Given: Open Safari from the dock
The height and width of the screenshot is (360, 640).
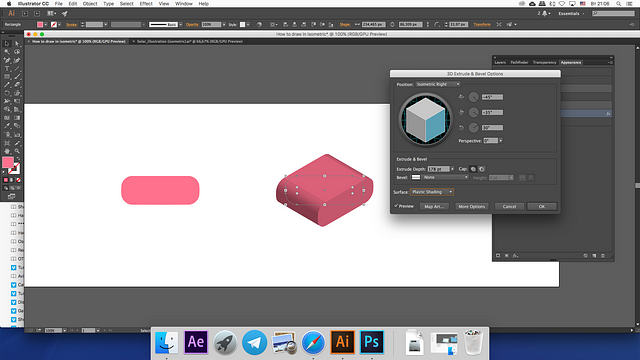Looking at the screenshot, I should [313, 342].
